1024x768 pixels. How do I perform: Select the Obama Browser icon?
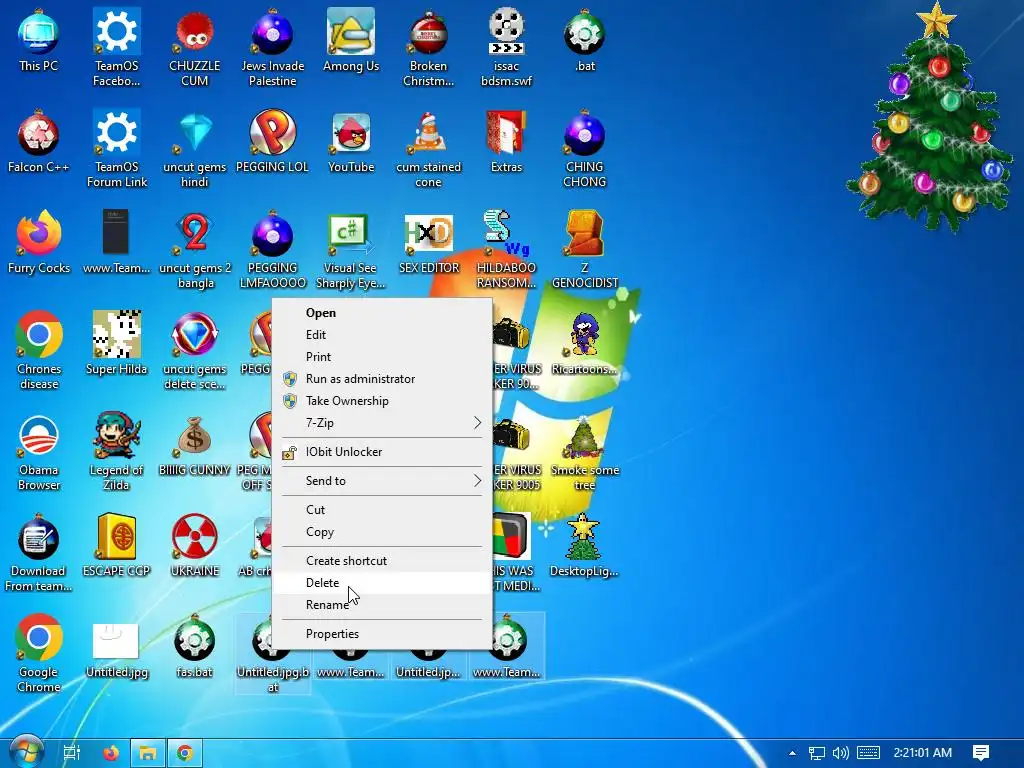pyautogui.click(x=39, y=452)
